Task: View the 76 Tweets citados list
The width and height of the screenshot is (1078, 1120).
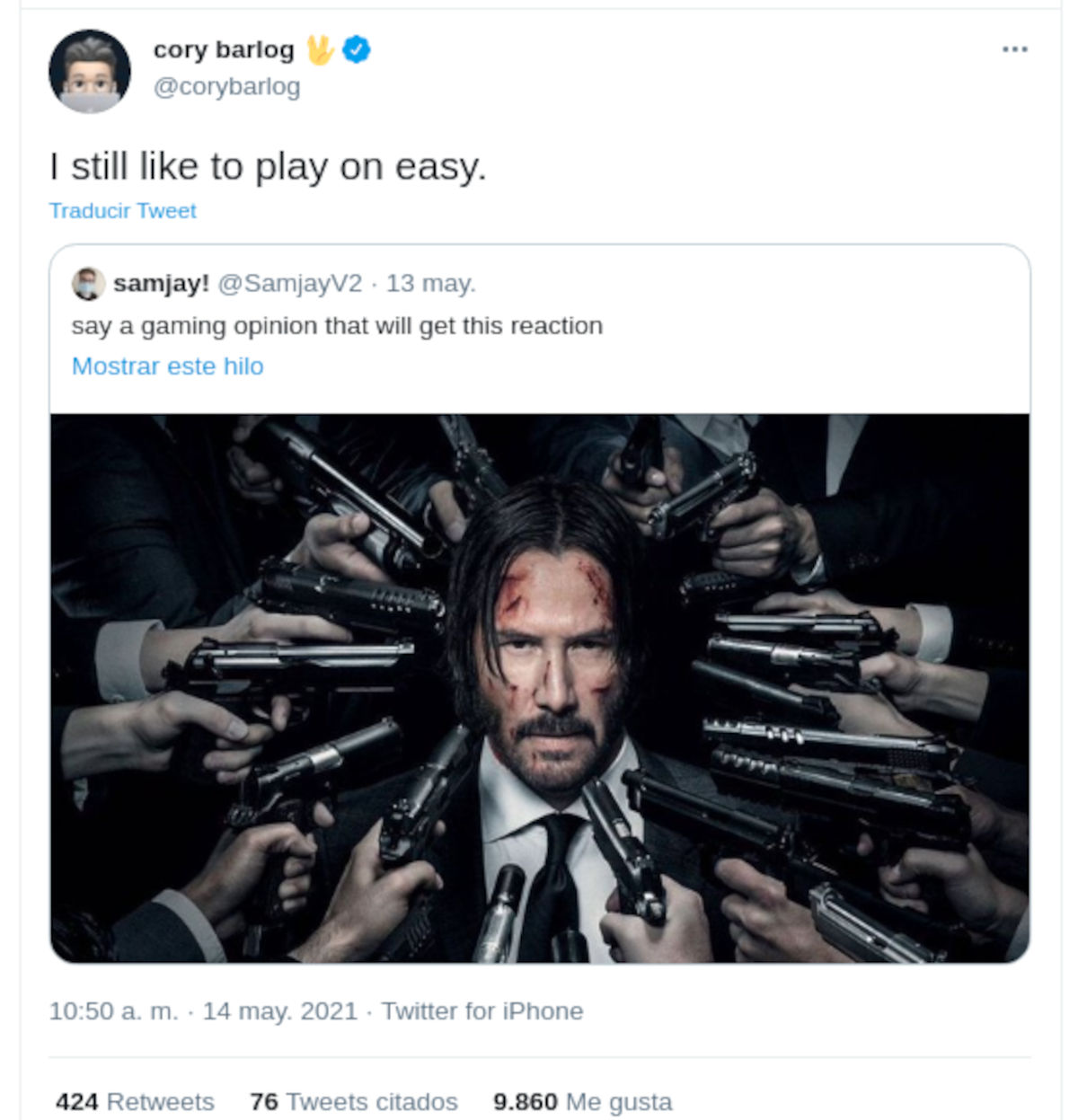Action: point(354,1102)
